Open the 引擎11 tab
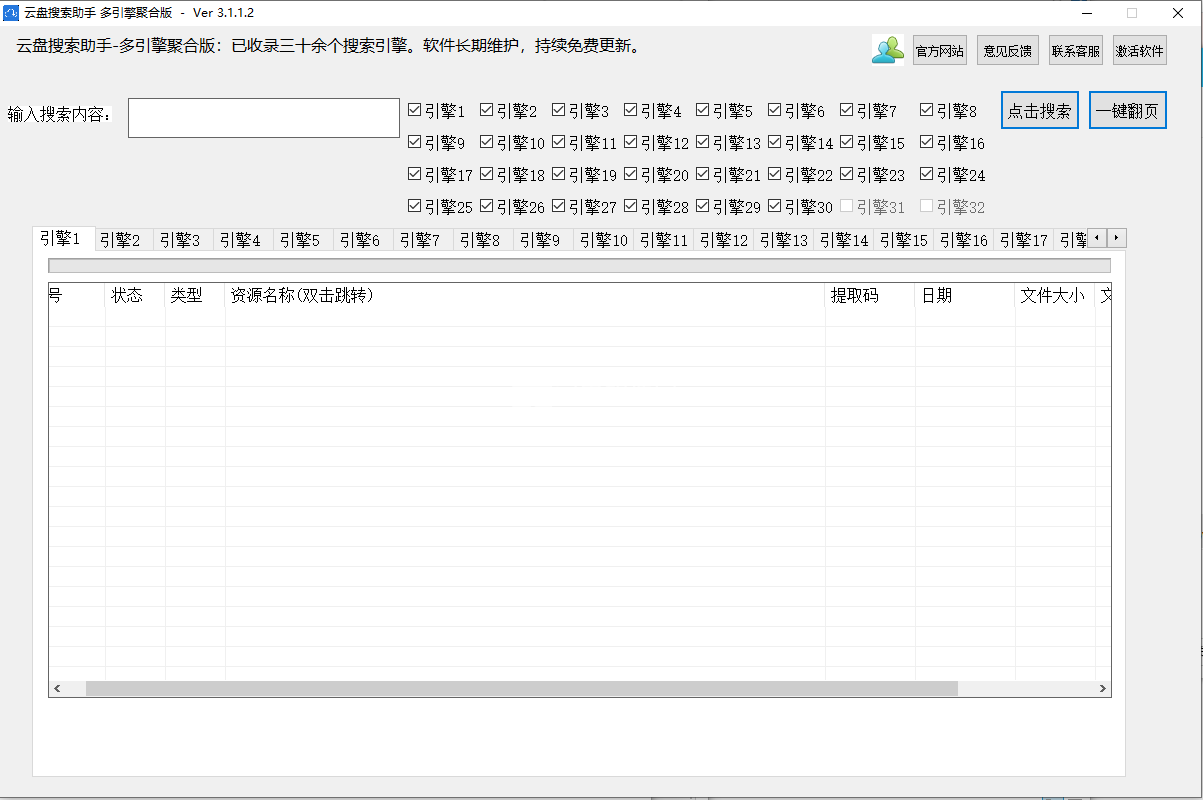The width and height of the screenshot is (1203, 800). coord(664,240)
